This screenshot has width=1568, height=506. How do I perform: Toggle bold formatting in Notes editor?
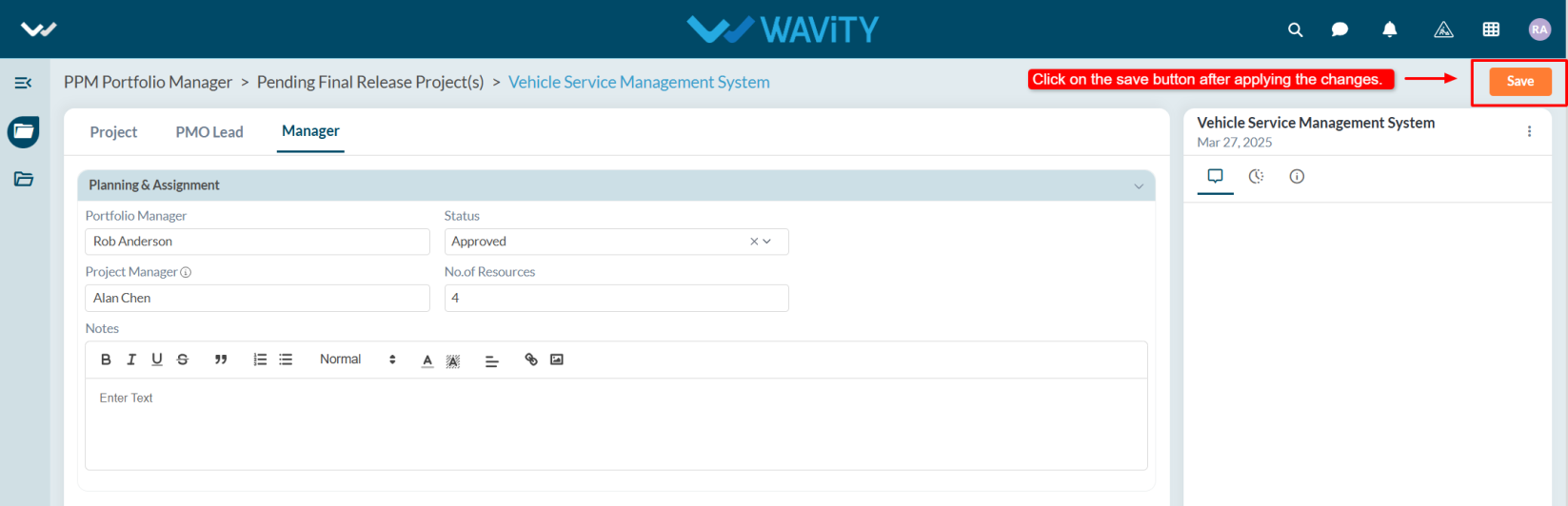click(106, 360)
